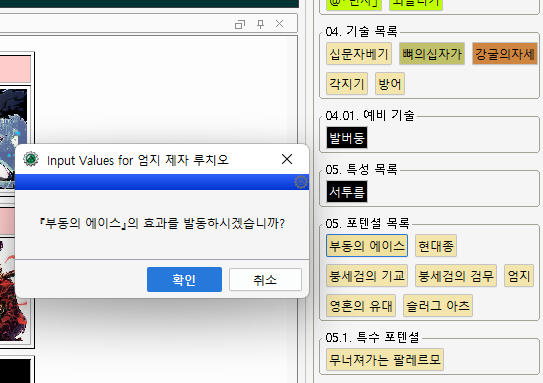
Task: Use the 십문자베기 skill button
Action: (x=359, y=54)
